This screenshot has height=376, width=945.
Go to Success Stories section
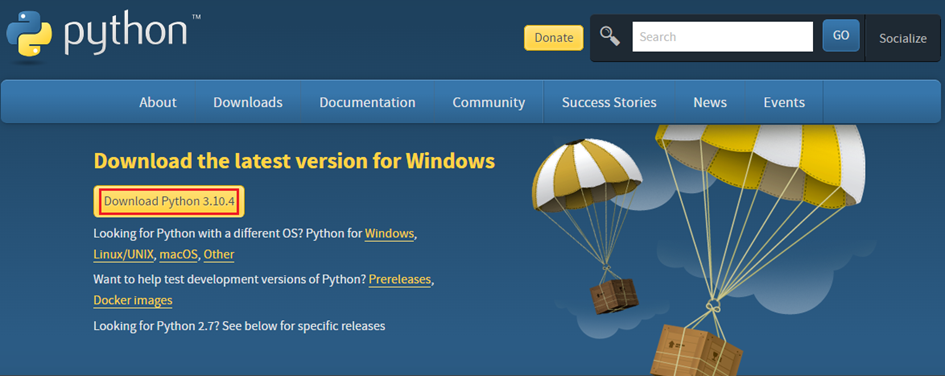point(609,102)
